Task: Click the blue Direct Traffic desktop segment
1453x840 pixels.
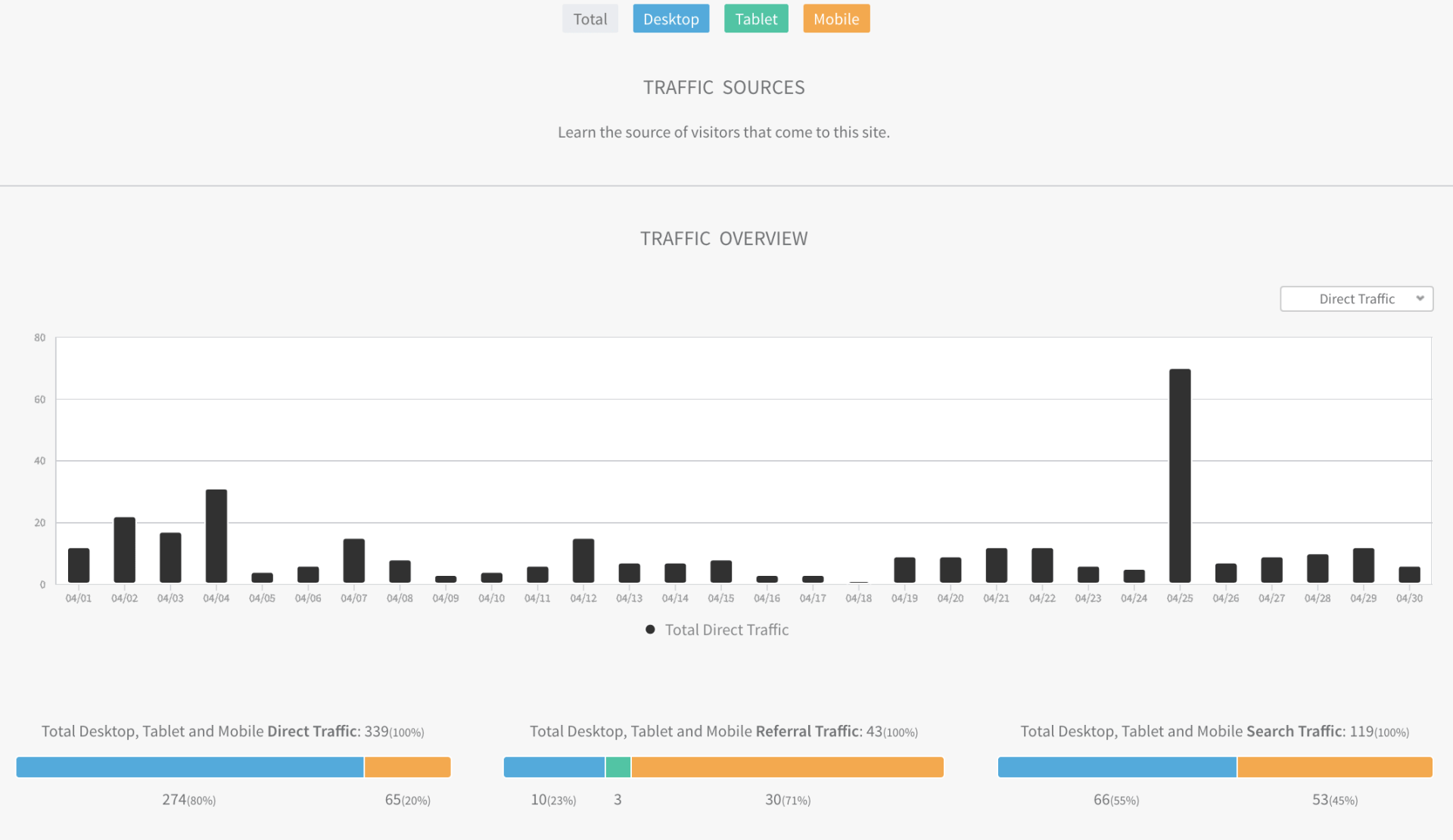Action: 189,767
